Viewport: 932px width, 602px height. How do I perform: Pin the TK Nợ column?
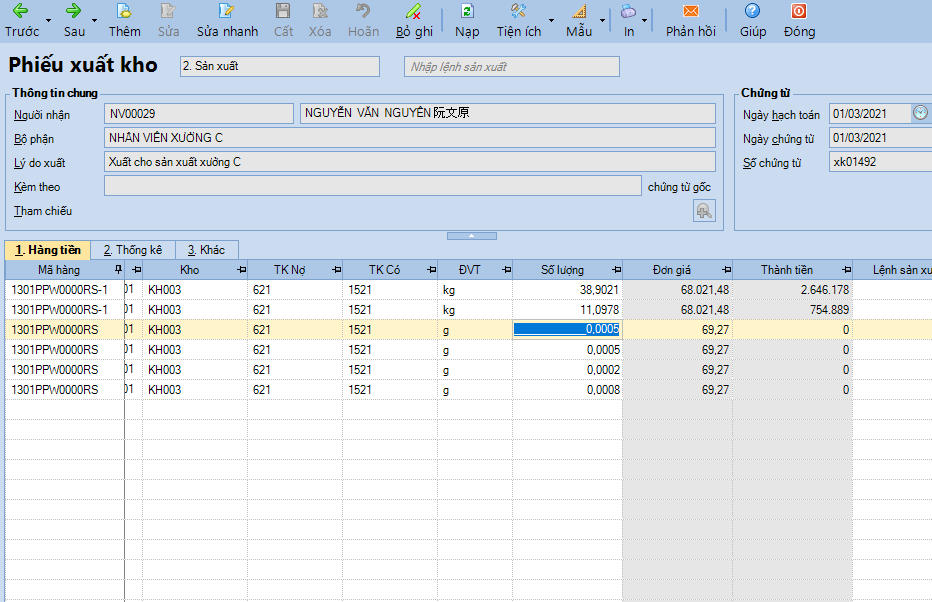pos(336,270)
